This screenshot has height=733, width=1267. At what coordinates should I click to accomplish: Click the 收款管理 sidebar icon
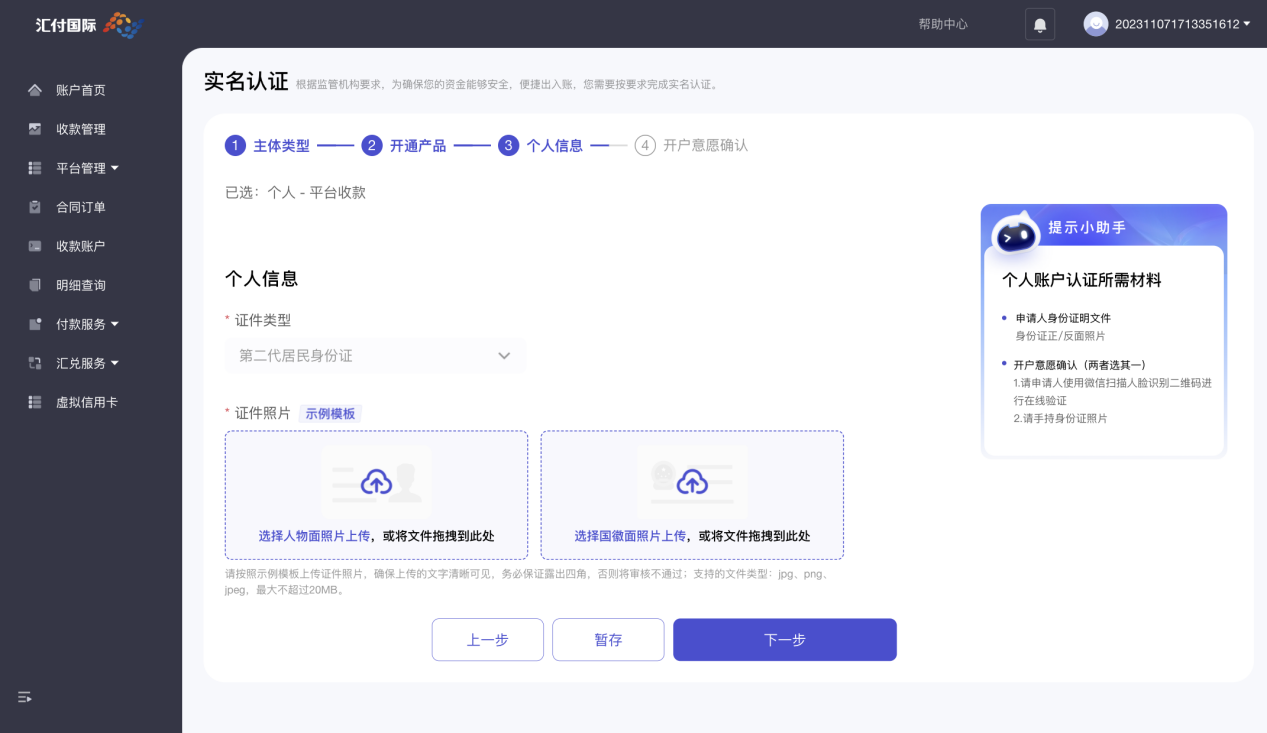(35, 129)
